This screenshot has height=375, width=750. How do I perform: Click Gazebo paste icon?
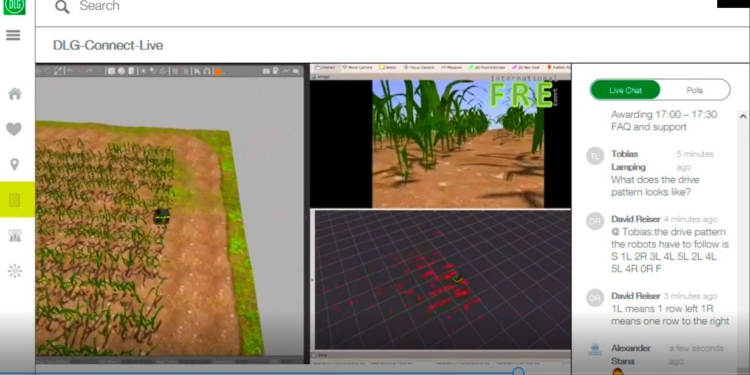[x=186, y=71]
